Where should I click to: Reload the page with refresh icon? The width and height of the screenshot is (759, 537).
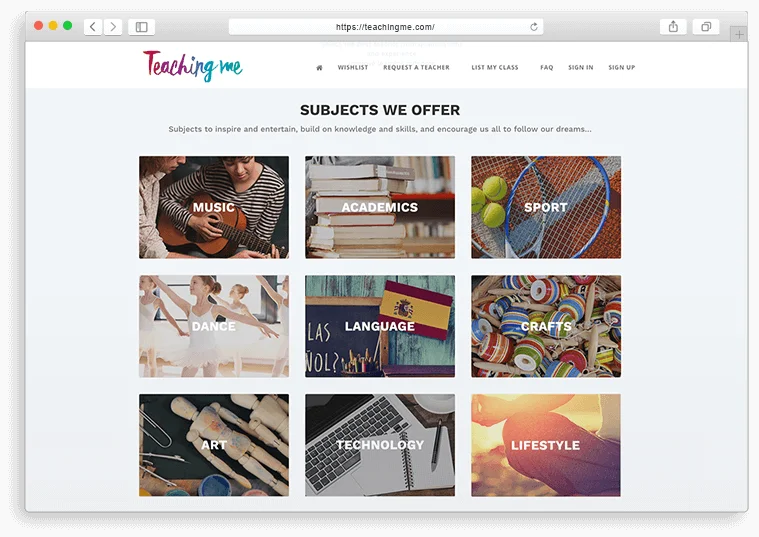[x=534, y=27]
